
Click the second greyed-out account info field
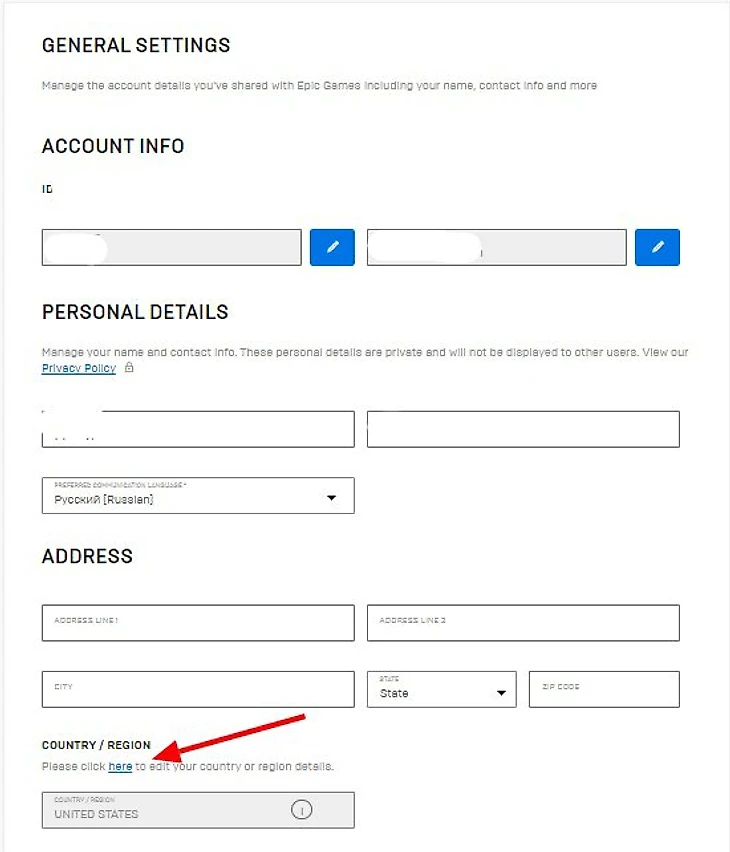click(496, 247)
